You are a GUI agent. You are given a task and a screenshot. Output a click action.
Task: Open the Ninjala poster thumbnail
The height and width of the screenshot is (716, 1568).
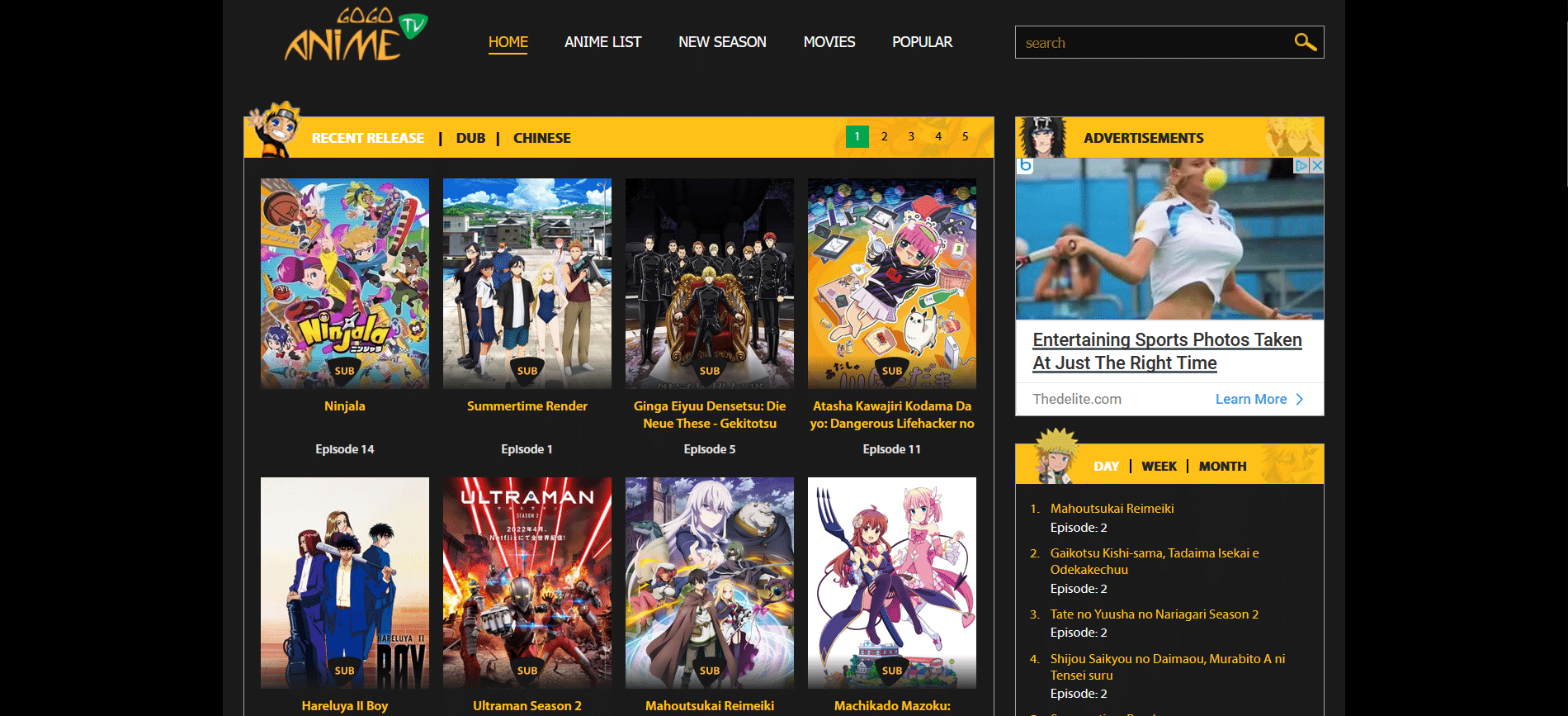pyautogui.click(x=345, y=283)
